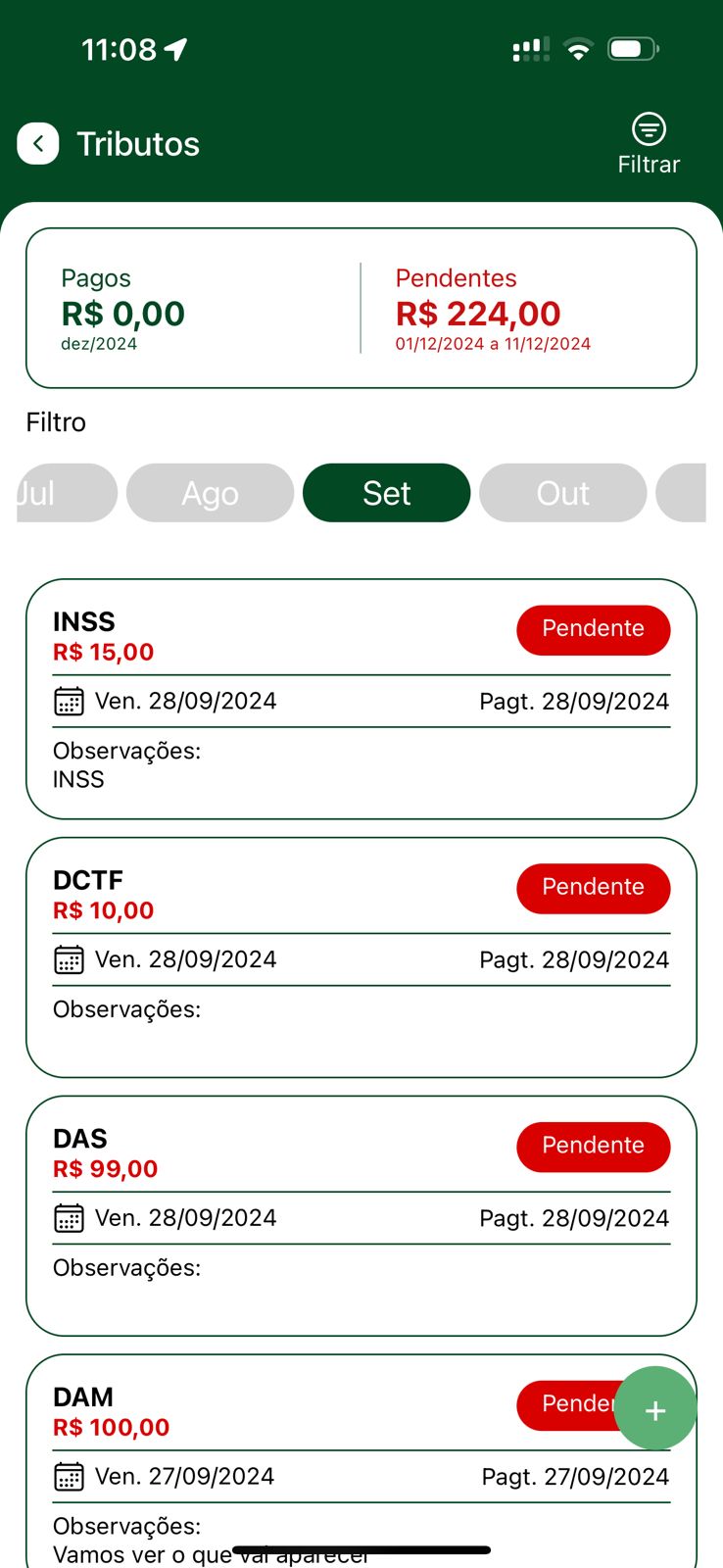Tap the green plus add button

pyautogui.click(x=655, y=1409)
